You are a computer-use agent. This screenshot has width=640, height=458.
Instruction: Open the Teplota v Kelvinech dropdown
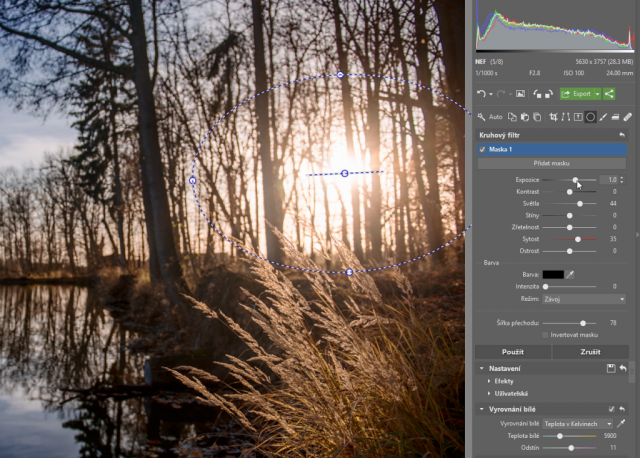pos(578,424)
